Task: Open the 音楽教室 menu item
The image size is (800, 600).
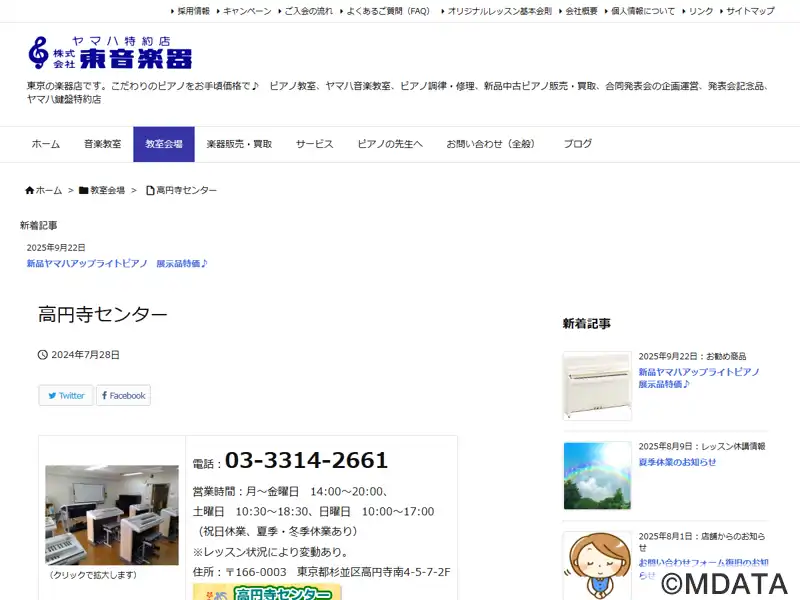Action: coord(102,144)
